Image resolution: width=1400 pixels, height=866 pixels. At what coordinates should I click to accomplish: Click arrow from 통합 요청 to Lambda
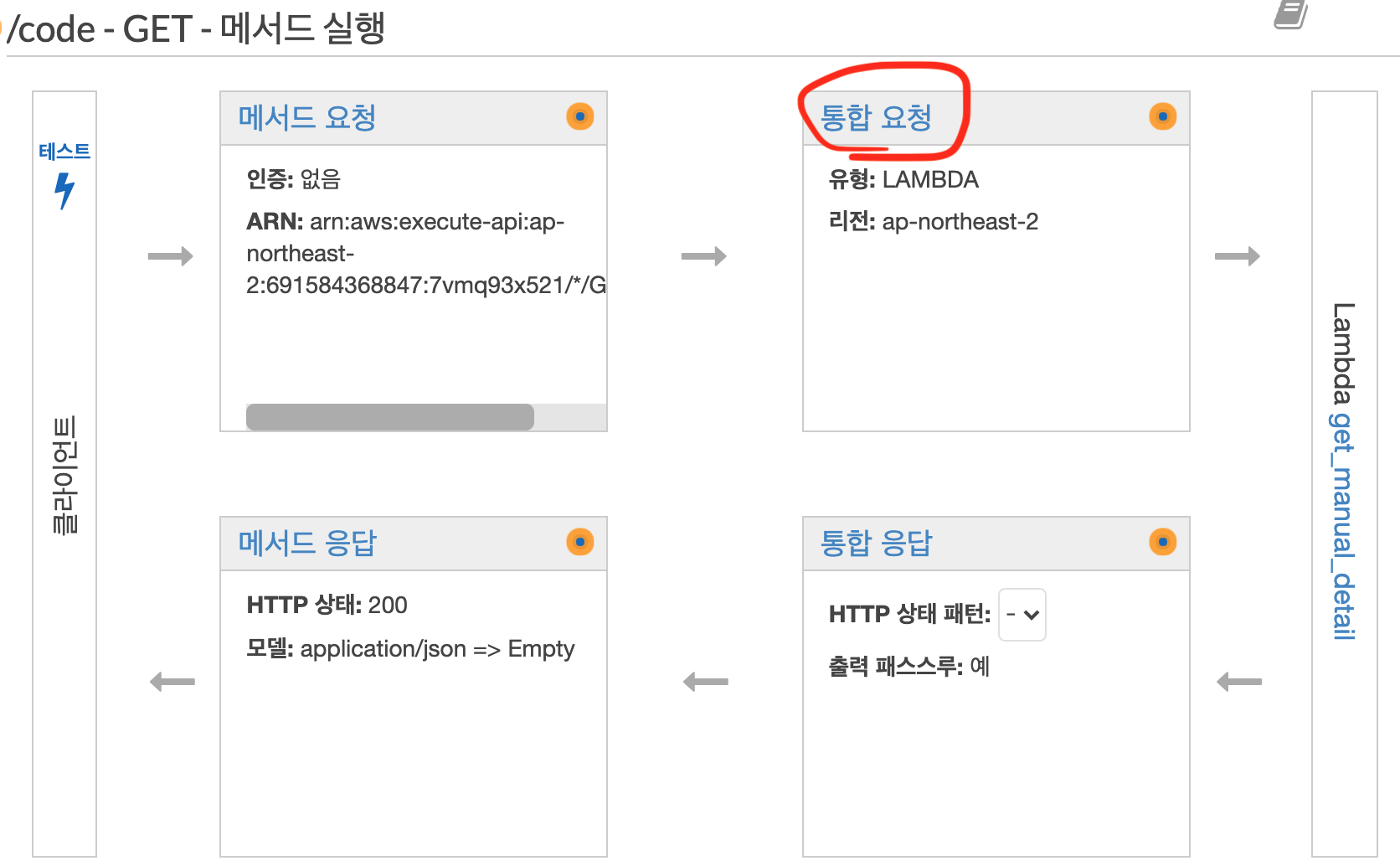[x=1237, y=256]
